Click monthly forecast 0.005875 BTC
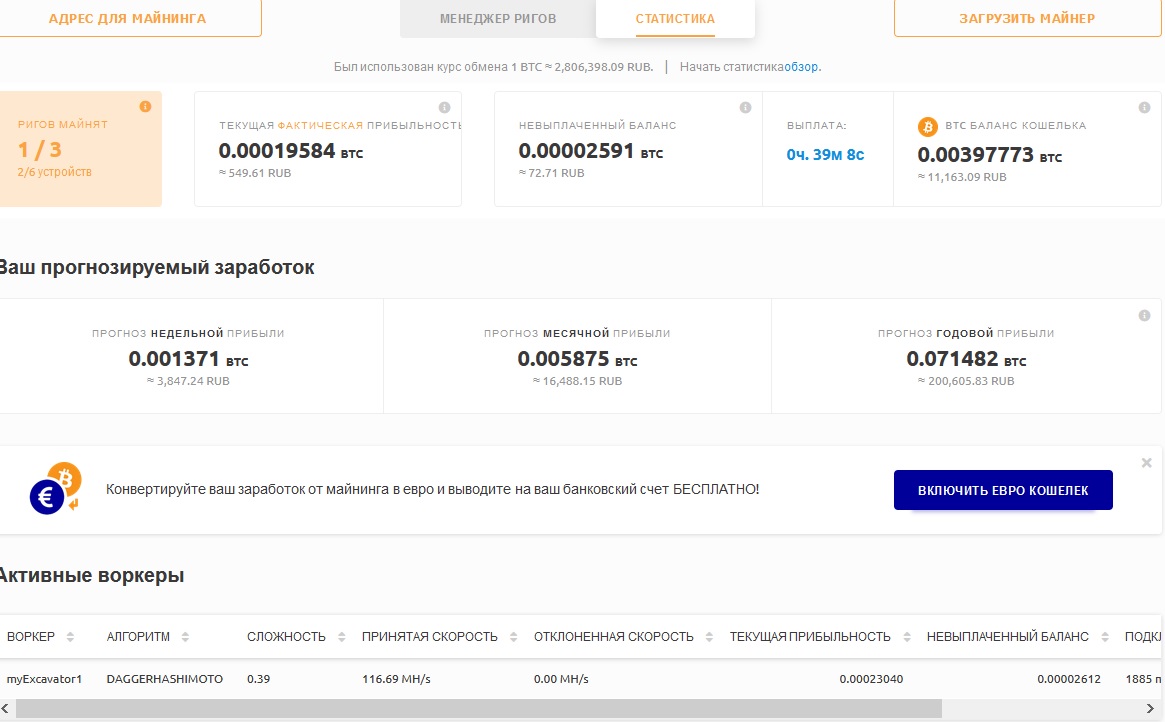Screen dimensions: 1165x722 click(x=577, y=359)
